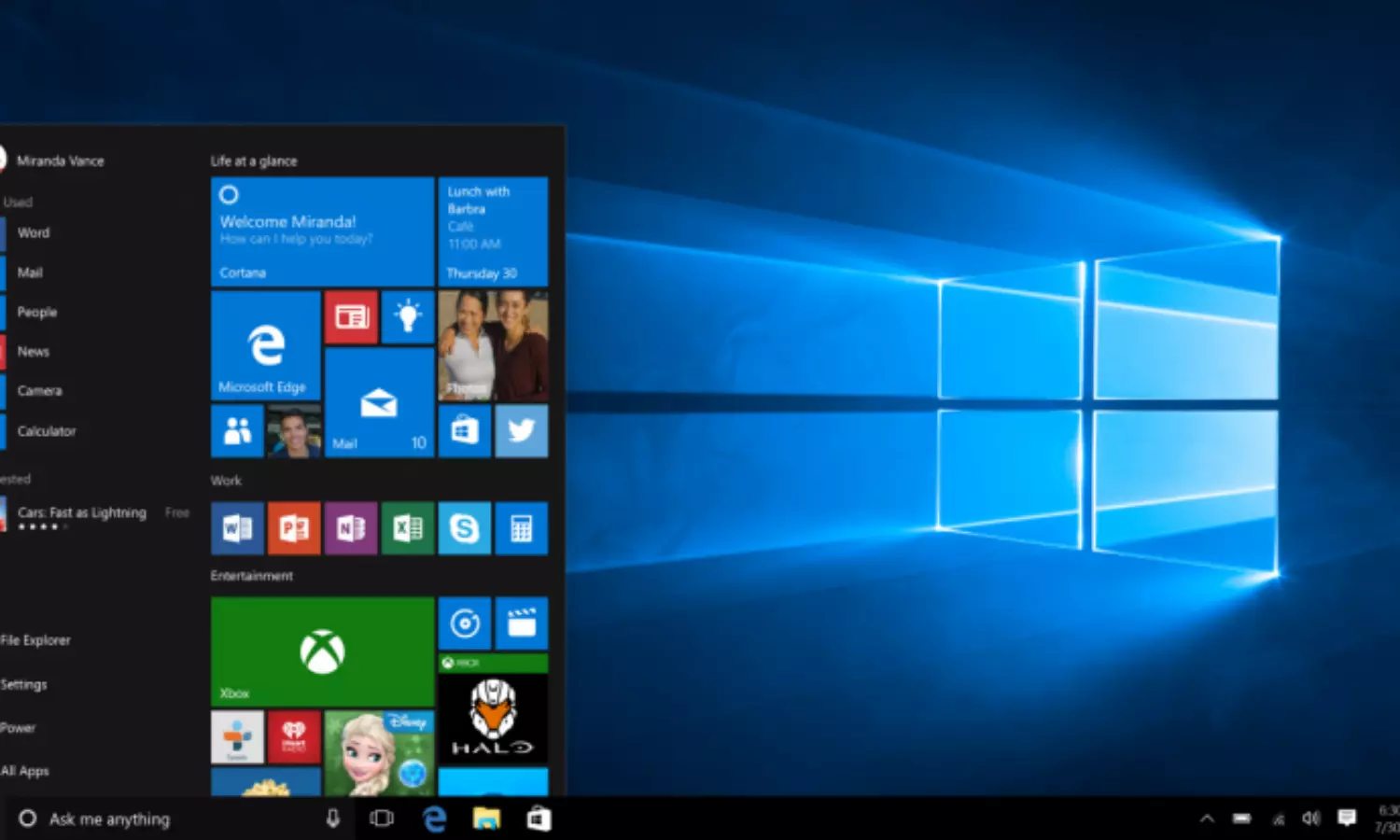Select All Apps in Start menu
The height and width of the screenshot is (840, 1400).
[x=25, y=771]
